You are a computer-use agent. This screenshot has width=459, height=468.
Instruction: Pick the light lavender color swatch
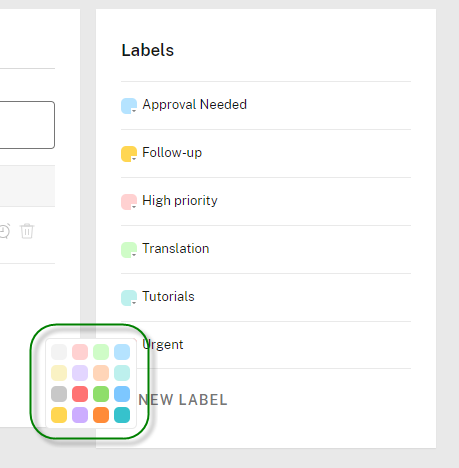[x=80, y=373]
